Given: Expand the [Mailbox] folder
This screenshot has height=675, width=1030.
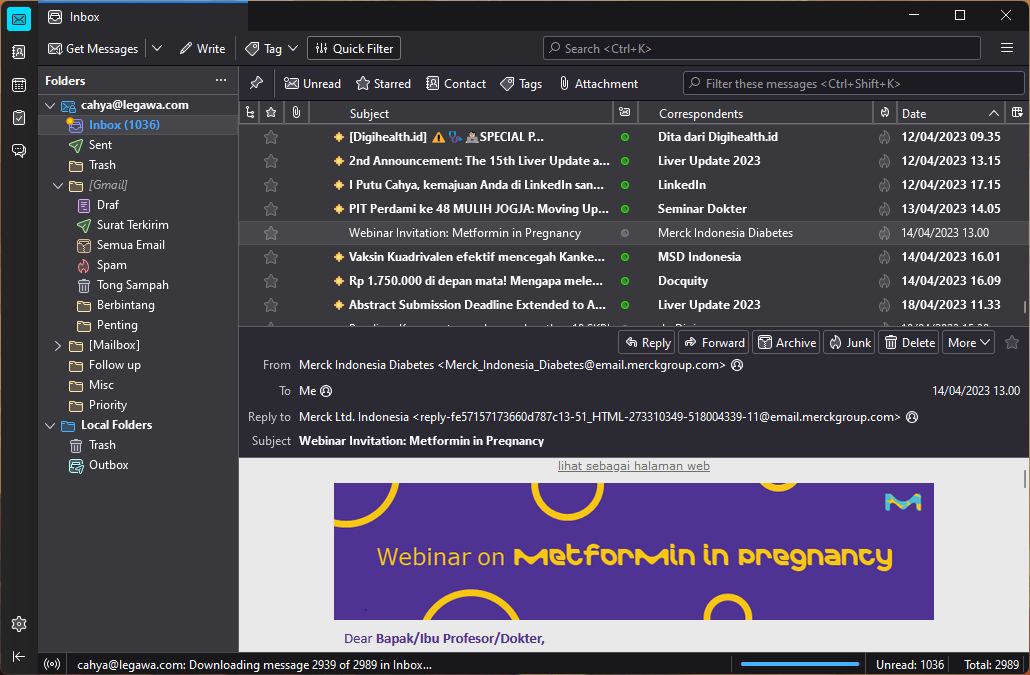Looking at the screenshot, I should point(58,345).
